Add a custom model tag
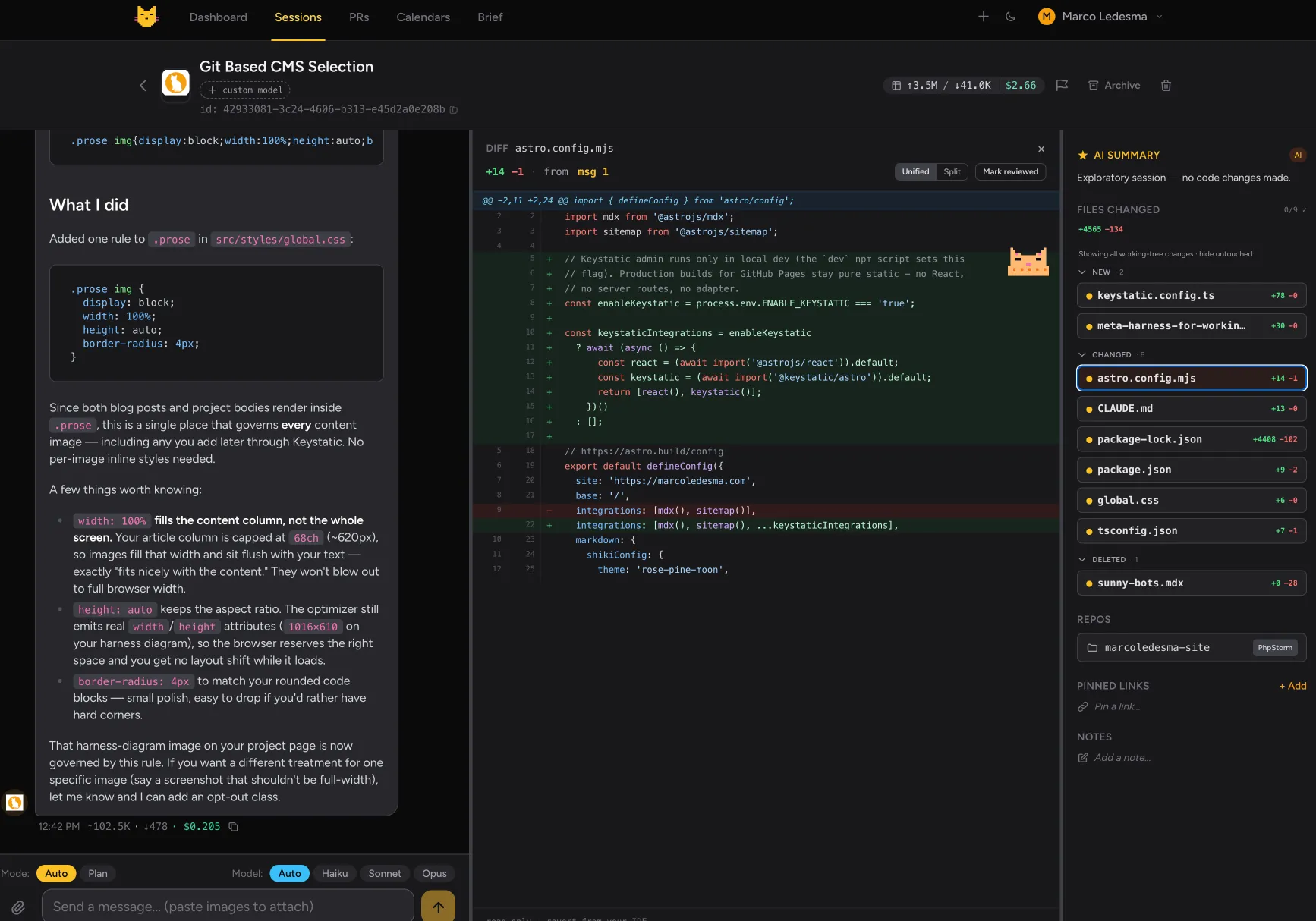This screenshot has height=921, width=1316. pyautogui.click(x=245, y=90)
